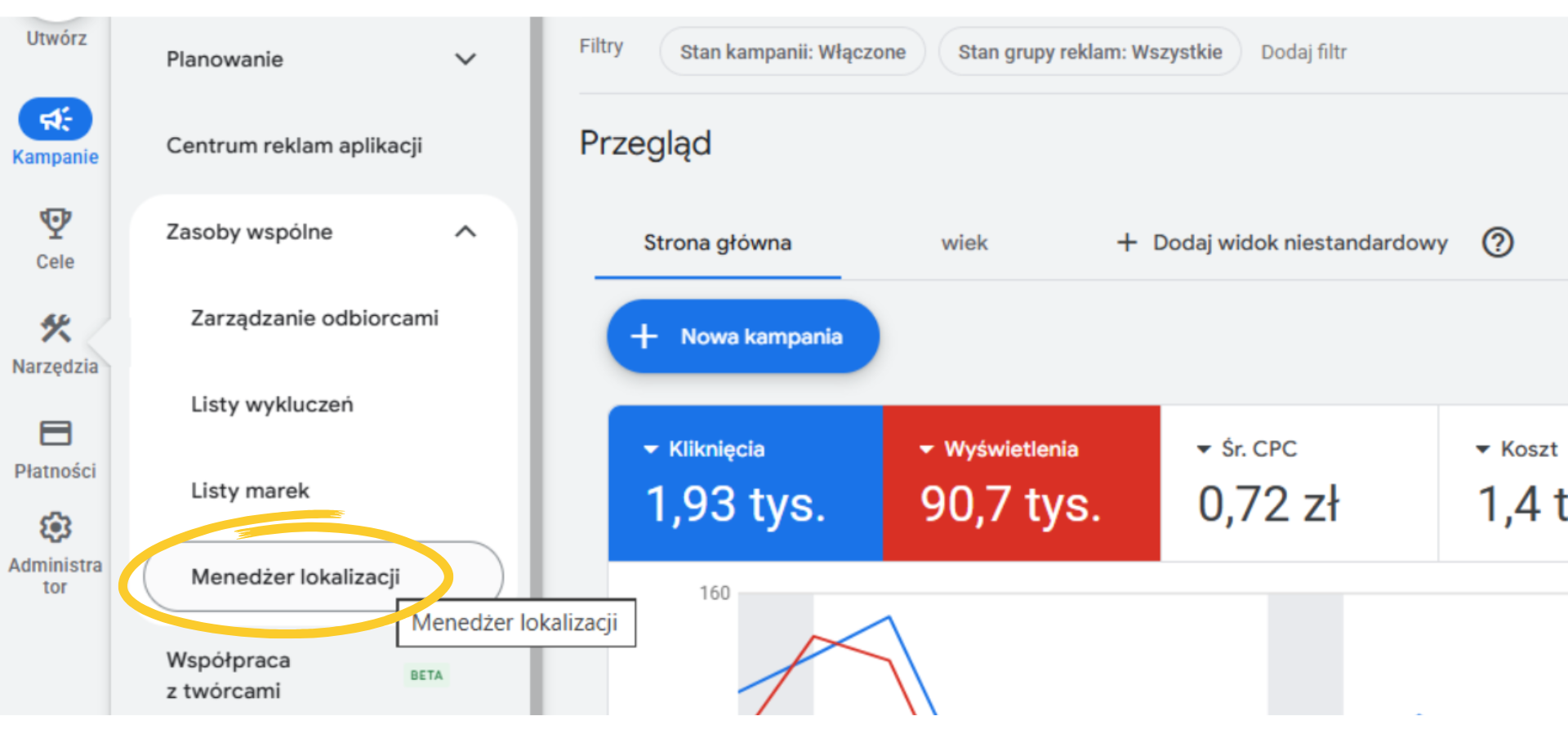Click the help question mark icon
Image resolution: width=1568 pixels, height=738 pixels.
pos(1497,242)
